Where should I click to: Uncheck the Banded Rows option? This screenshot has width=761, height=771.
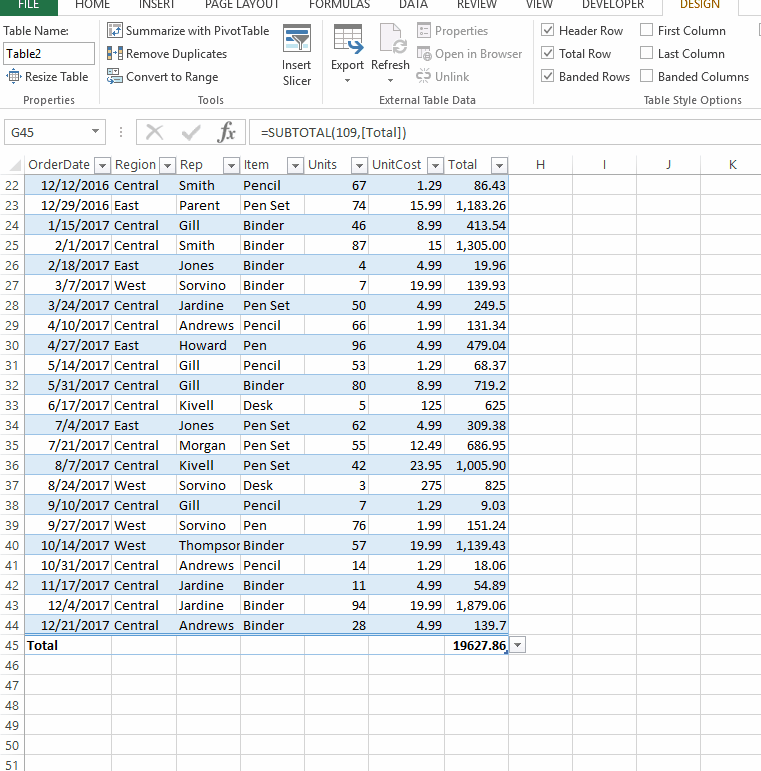(x=548, y=76)
